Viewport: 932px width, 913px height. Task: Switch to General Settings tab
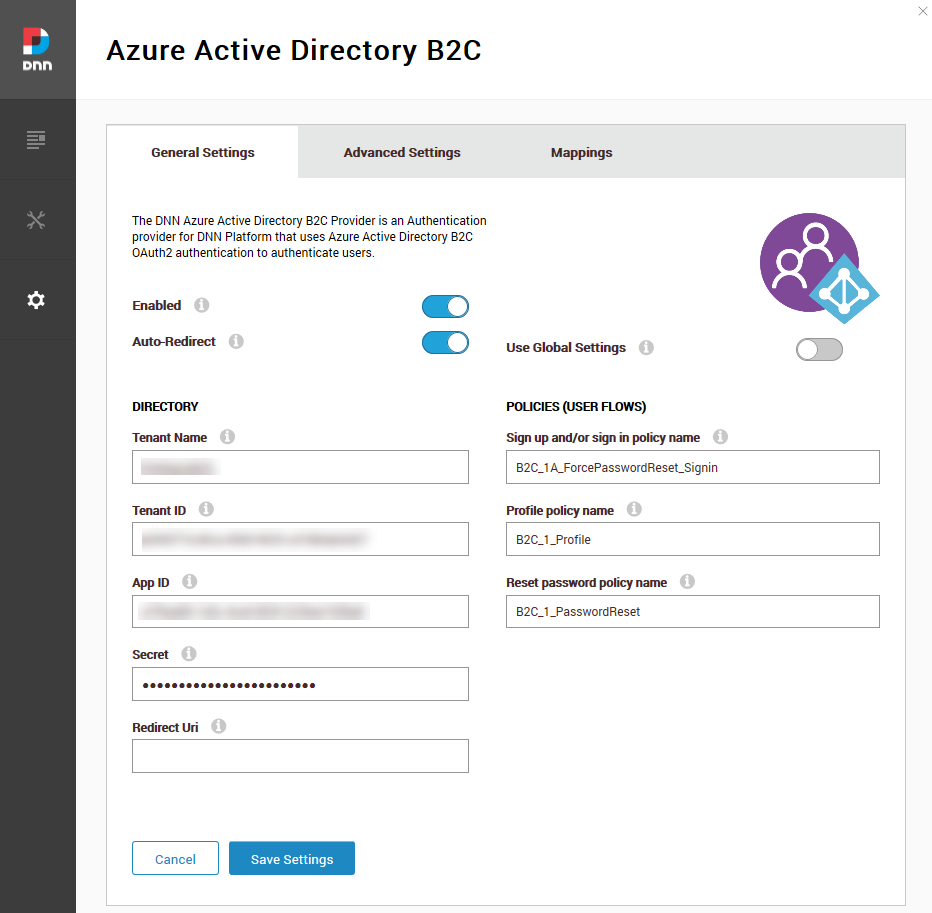coord(203,152)
